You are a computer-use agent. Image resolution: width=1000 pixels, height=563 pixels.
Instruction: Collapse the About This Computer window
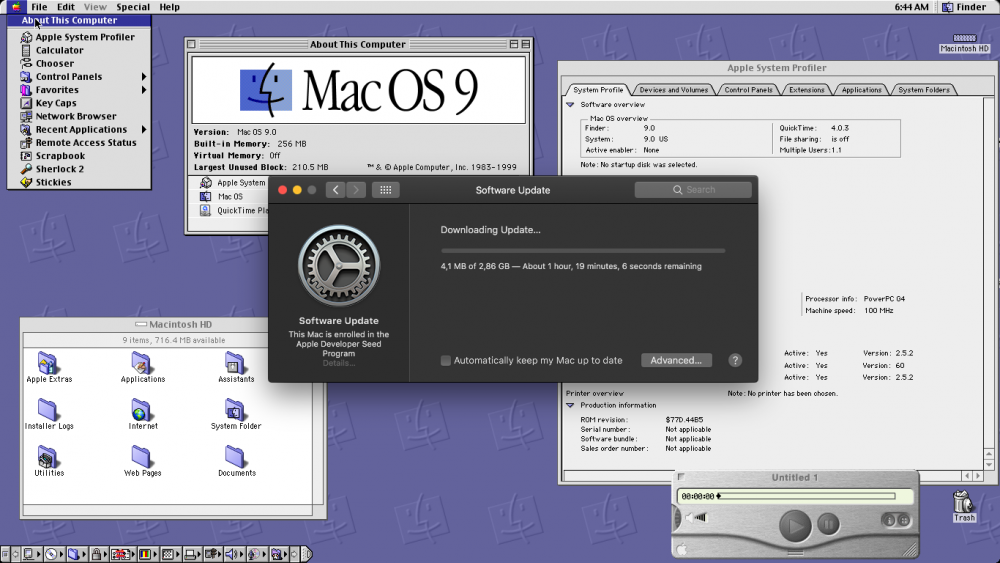tap(525, 44)
